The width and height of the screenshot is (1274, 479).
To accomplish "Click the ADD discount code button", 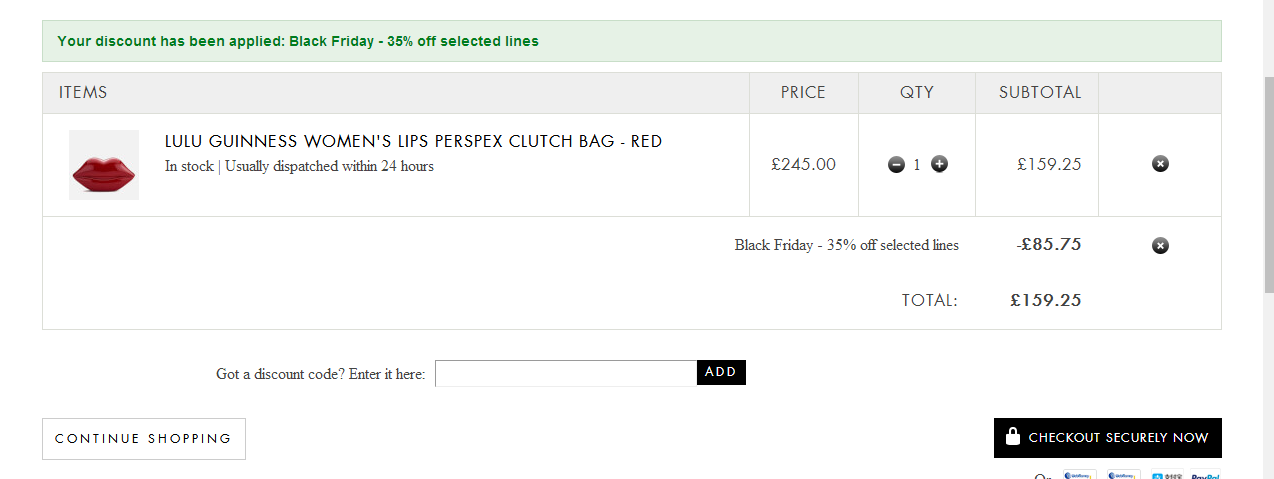I will (721, 373).
